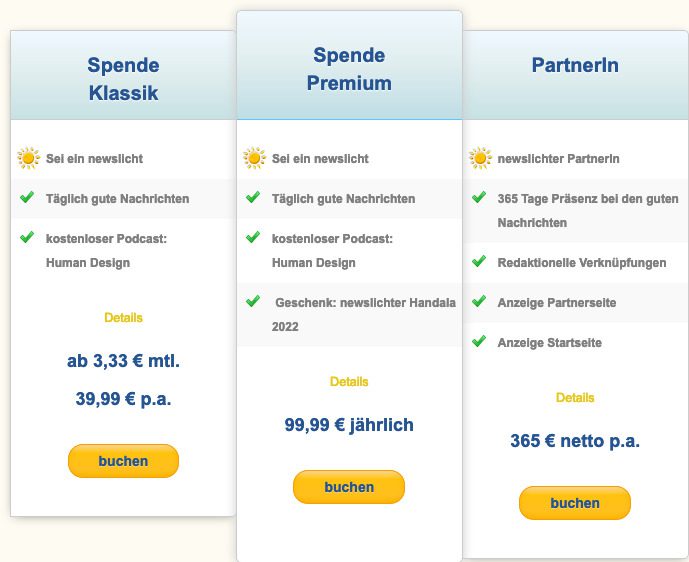Open Details link under PartnerIn
This screenshot has width=689, height=562.
coord(575,398)
